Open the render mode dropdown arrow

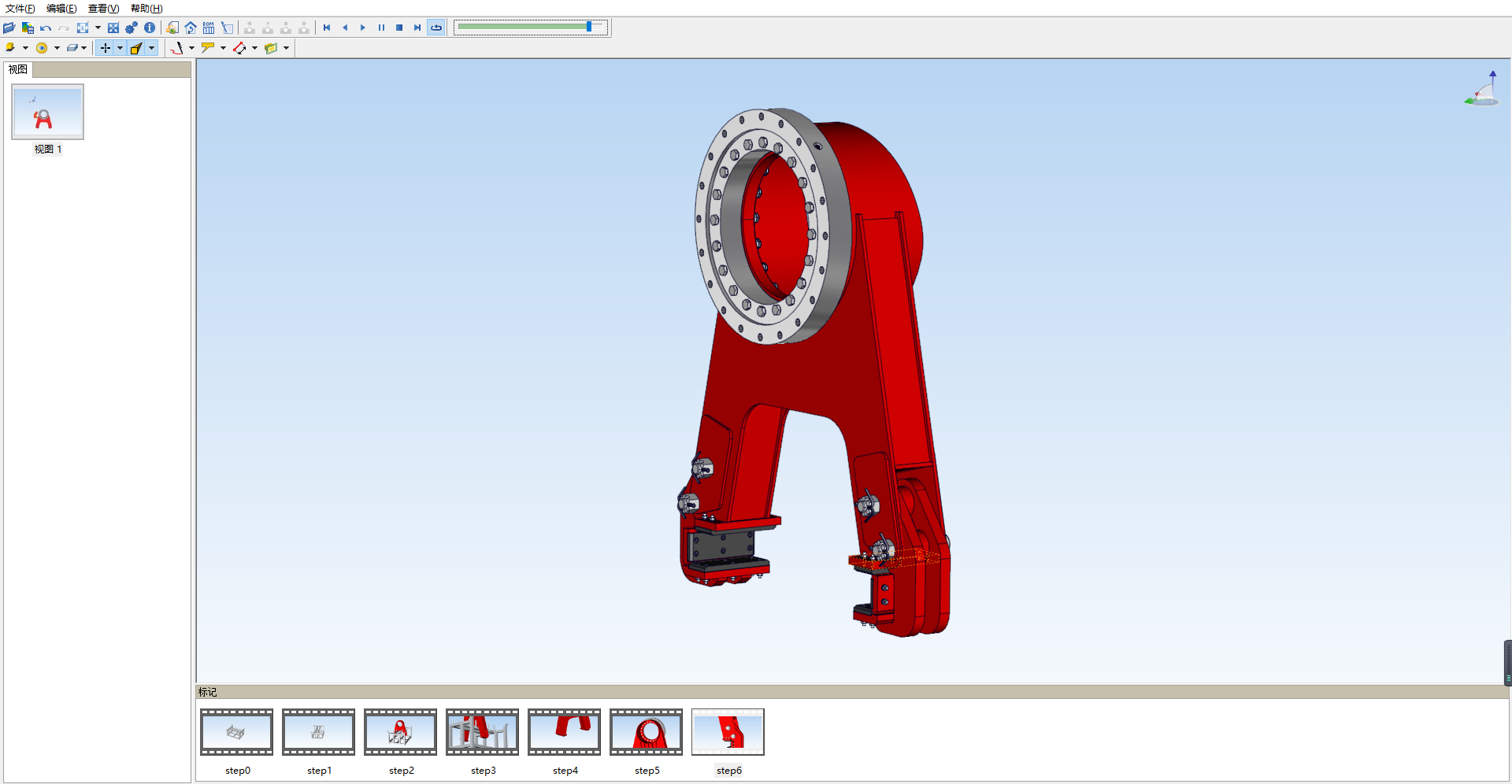pyautogui.click(x=25, y=48)
